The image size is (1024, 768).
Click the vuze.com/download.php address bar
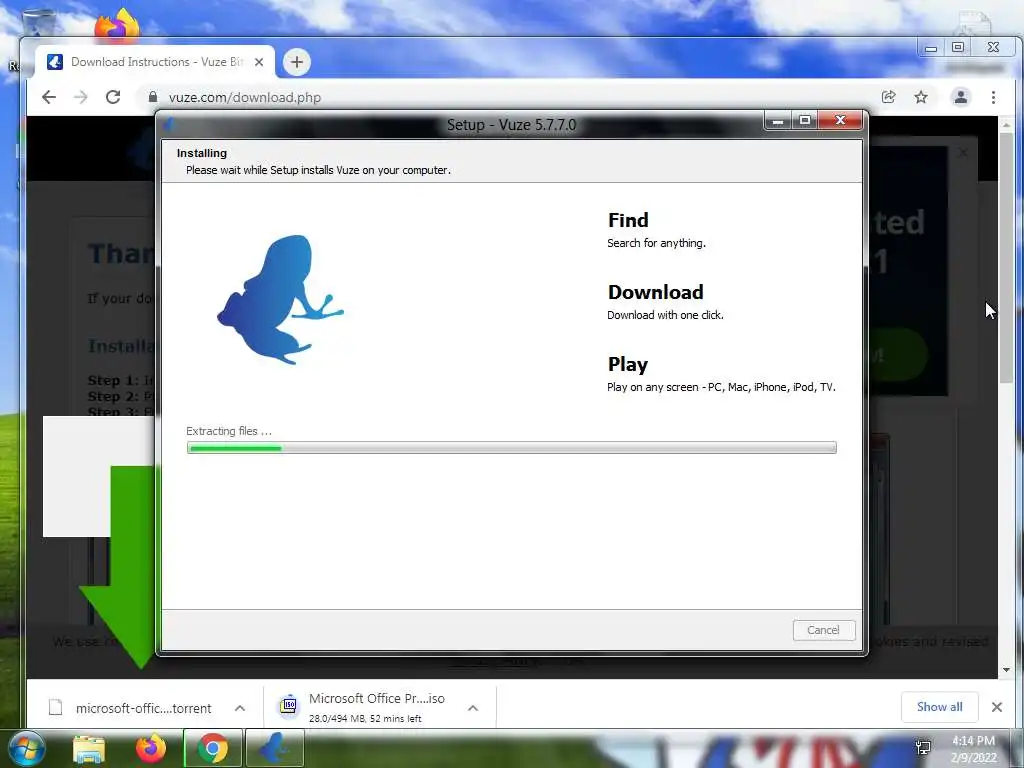click(x=509, y=97)
